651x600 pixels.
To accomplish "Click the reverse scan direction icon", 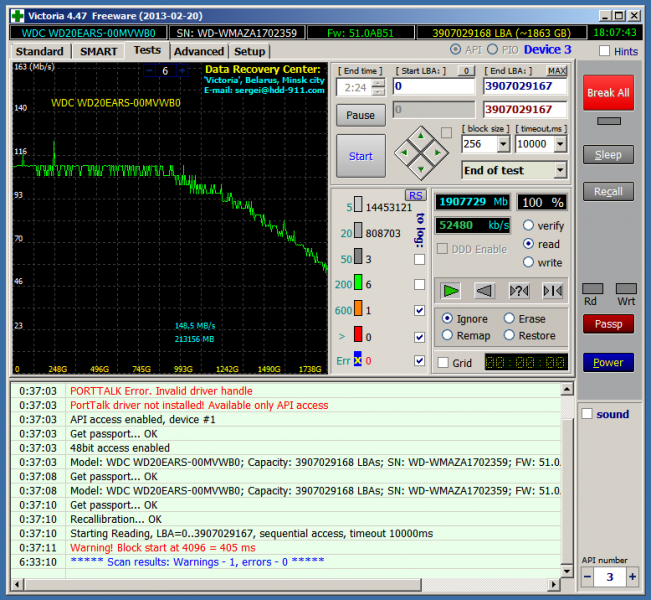I will [485, 290].
